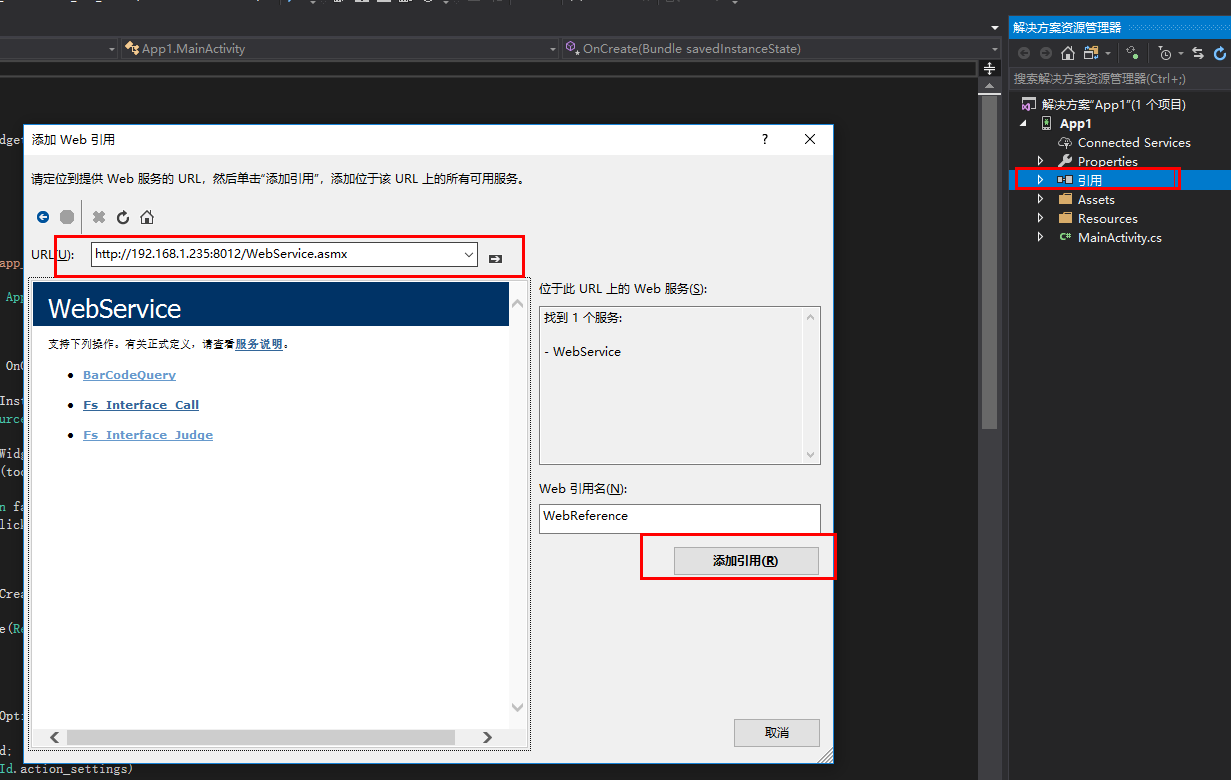1231x780 pixels.
Task: Click horizontal scrollbar left arrow in browser pane
Action: [54, 737]
